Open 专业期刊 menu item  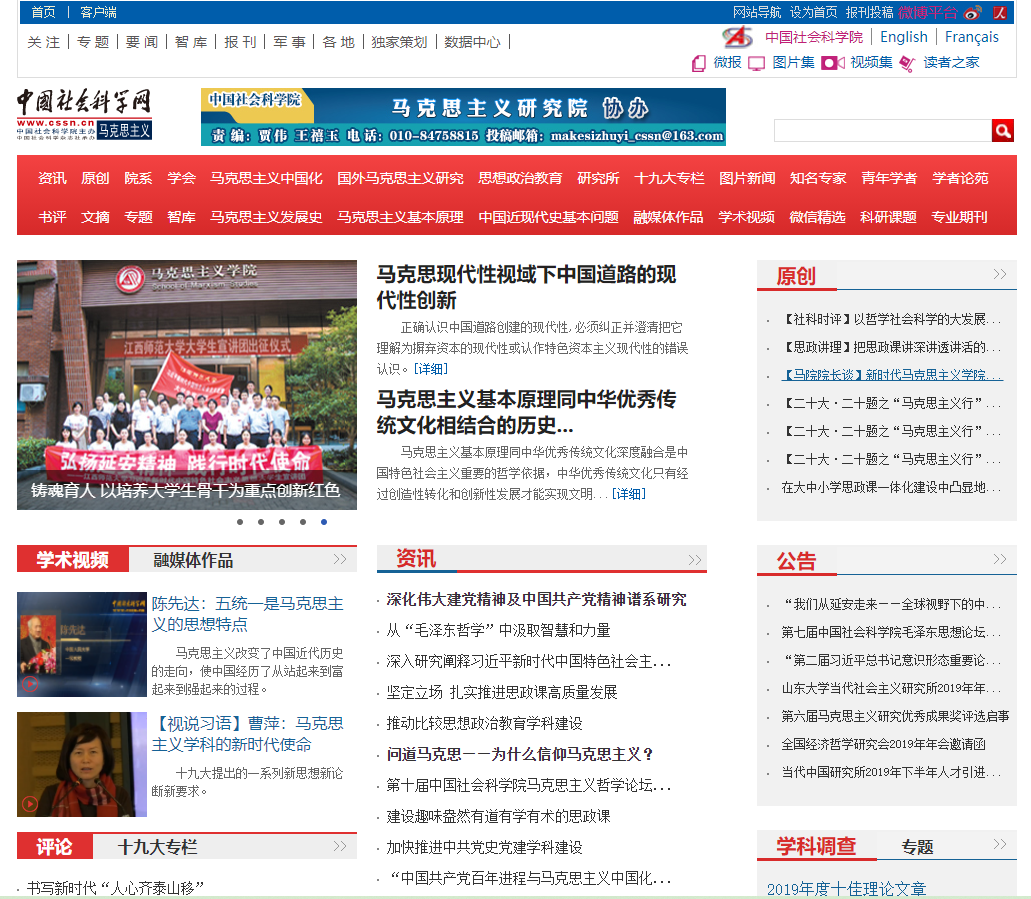point(959,217)
